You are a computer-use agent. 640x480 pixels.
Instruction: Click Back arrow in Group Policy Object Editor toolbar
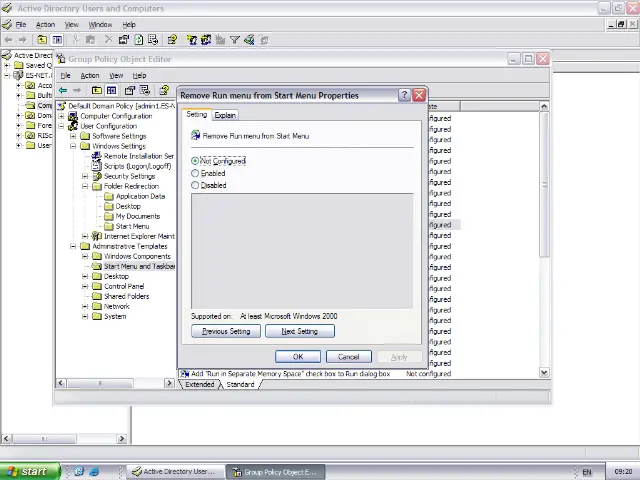(63, 90)
